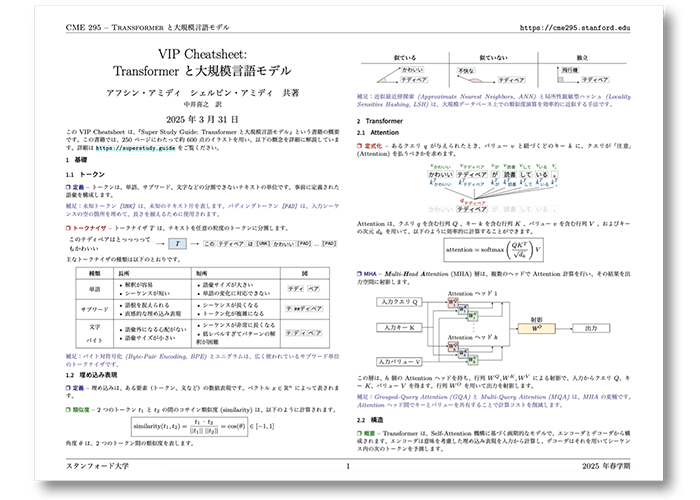The image size is (700, 500).
Task: Click table cell '語彙外になる心配がない'
Action: click(155, 329)
